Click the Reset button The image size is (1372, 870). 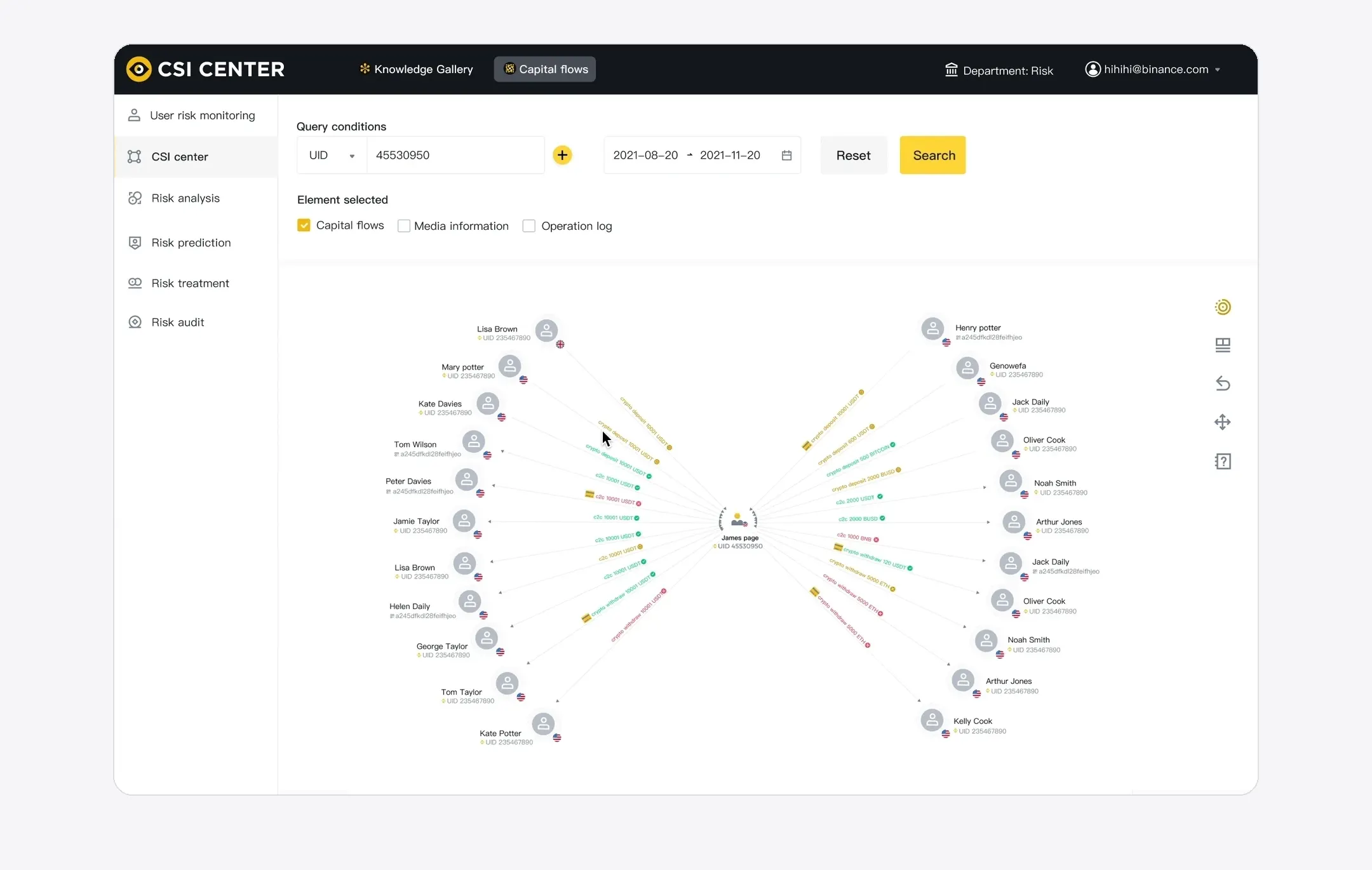(853, 155)
